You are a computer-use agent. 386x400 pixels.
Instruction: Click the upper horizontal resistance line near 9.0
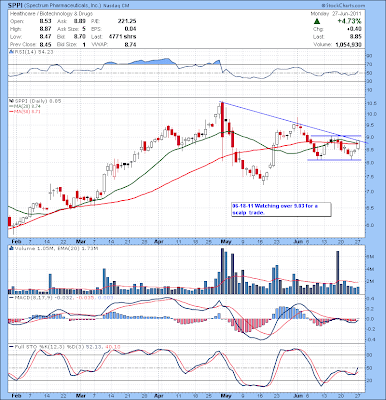click(x=336, y=136)
